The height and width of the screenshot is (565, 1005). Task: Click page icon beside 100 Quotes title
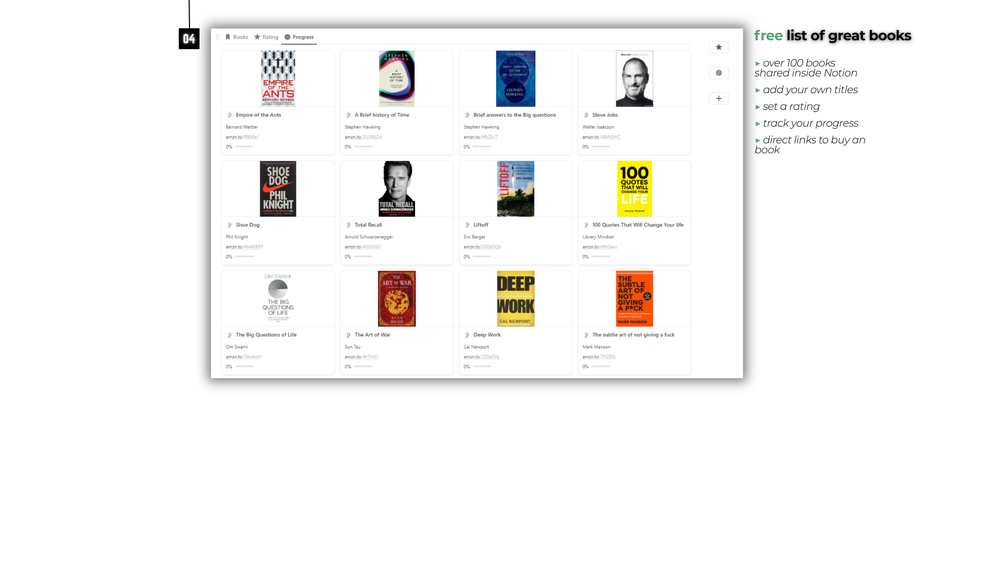tap(586, 225)
